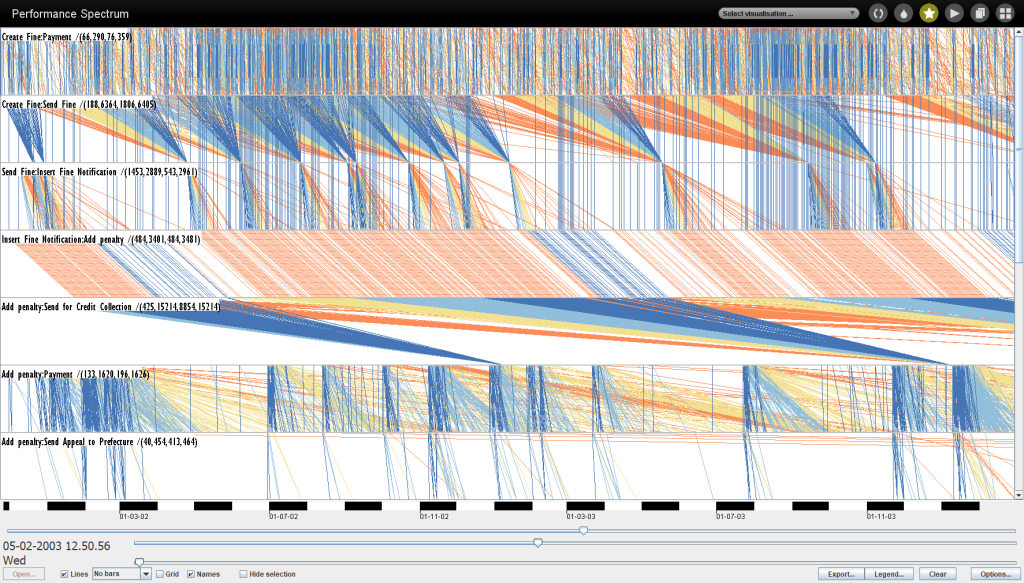Viewport: 1024px width, 583px height.
Task: Click the highlighted star icon
Action: point(929,13)
